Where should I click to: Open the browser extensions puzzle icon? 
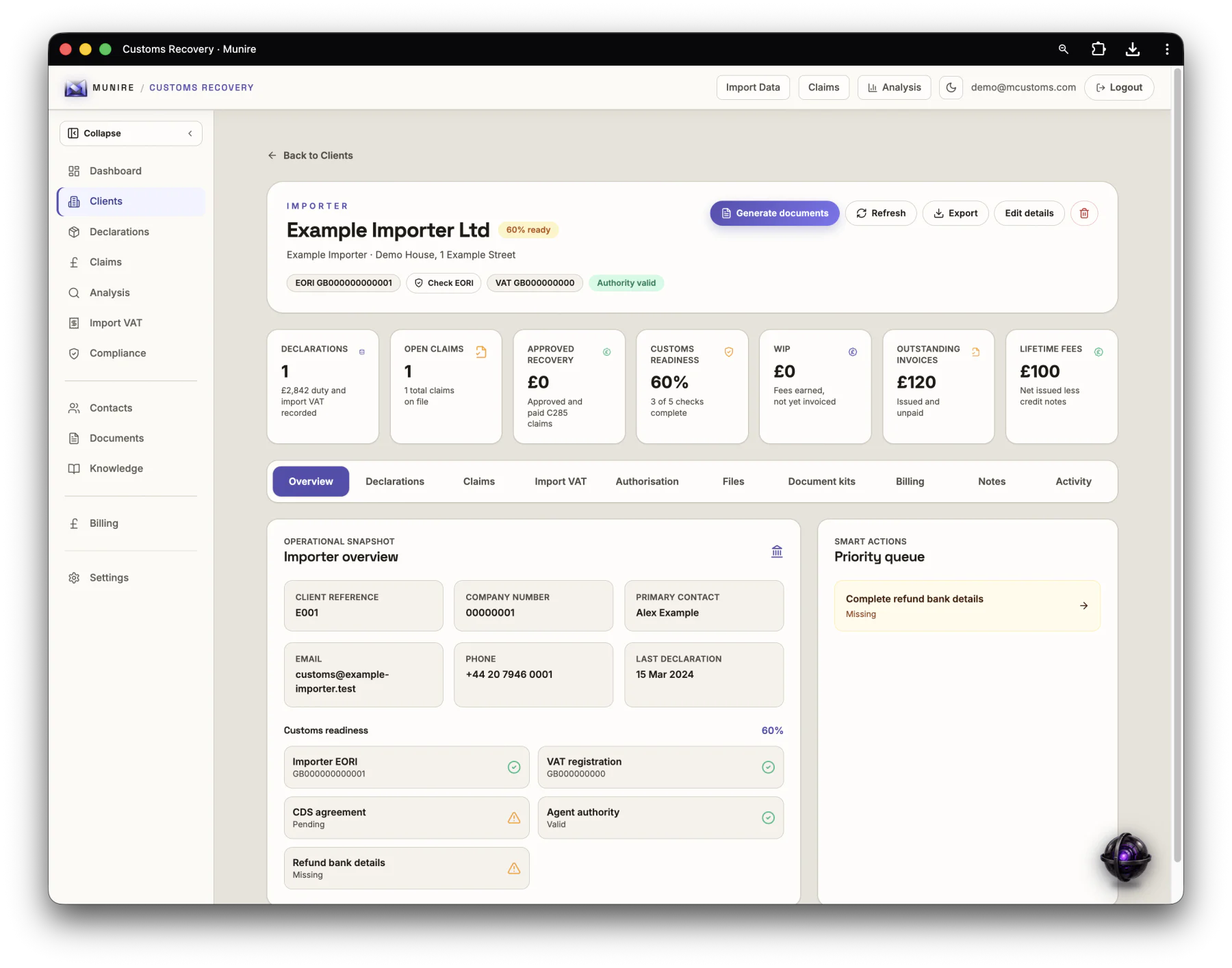[1098, 49]
